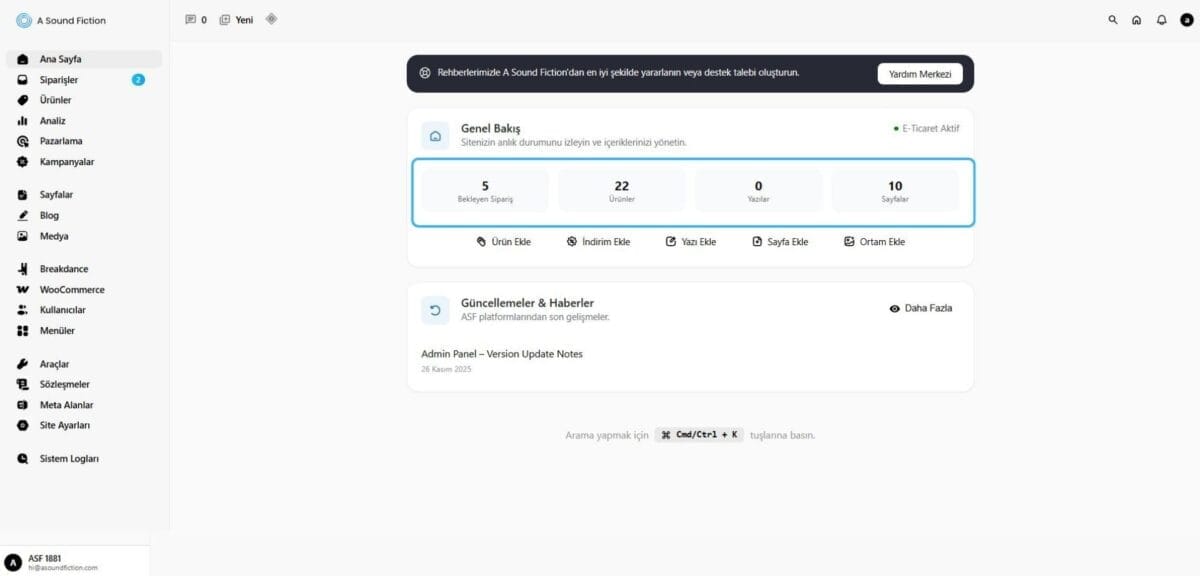
Task: Select the WooCommerce icon in the sidebar
Action: pos(23,289)
